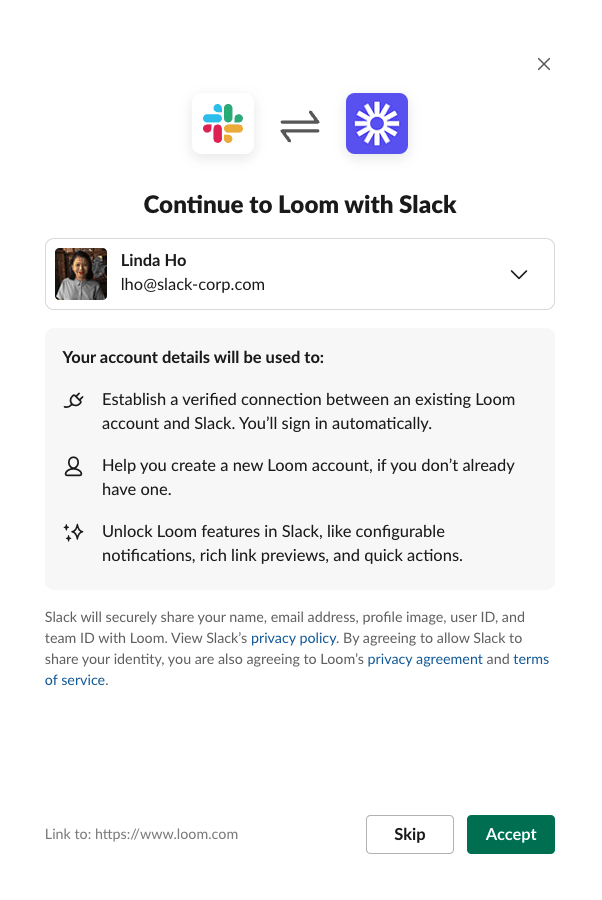Click the person account icon
Image resolution: width=602 pixels, height=900 pixels.
click(73, 467)
